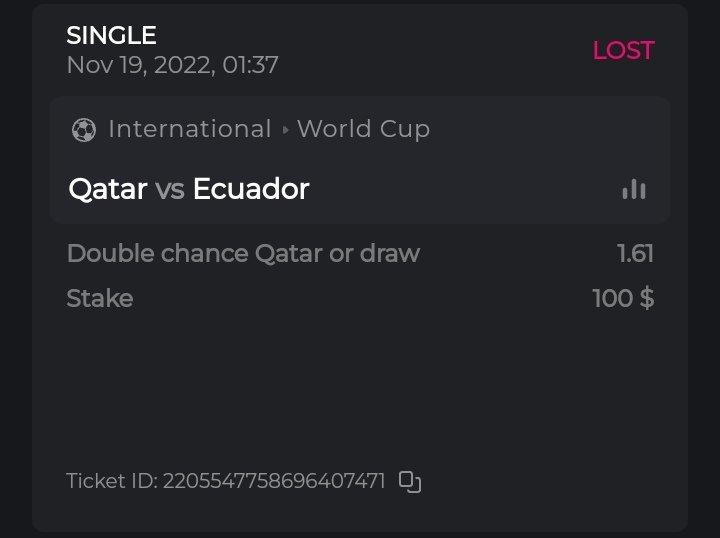Select the Double chance Qatar or draw selection
This screenshot has height=538, width=720.
click(243, 253)
